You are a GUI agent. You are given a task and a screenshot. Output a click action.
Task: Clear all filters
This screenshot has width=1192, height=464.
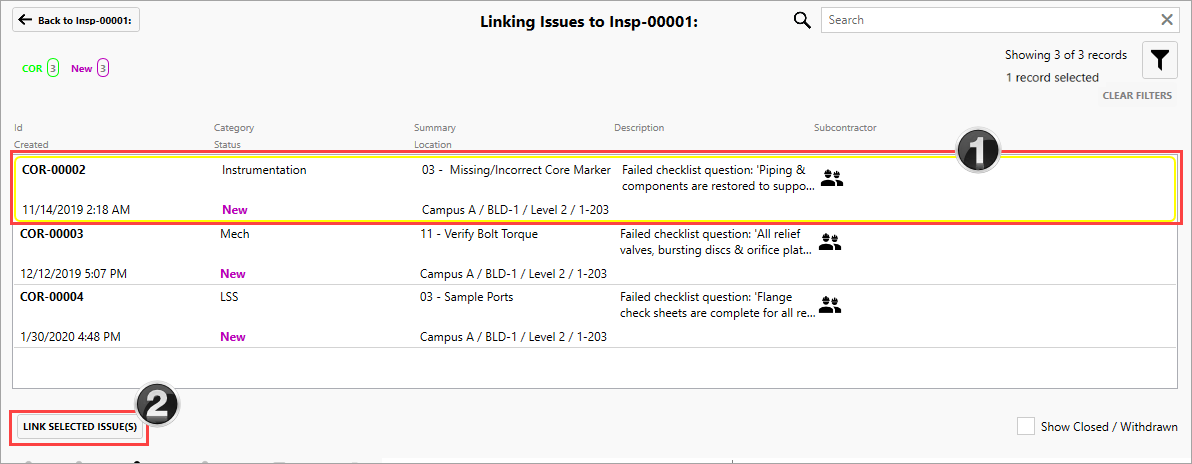[1137, 96]
